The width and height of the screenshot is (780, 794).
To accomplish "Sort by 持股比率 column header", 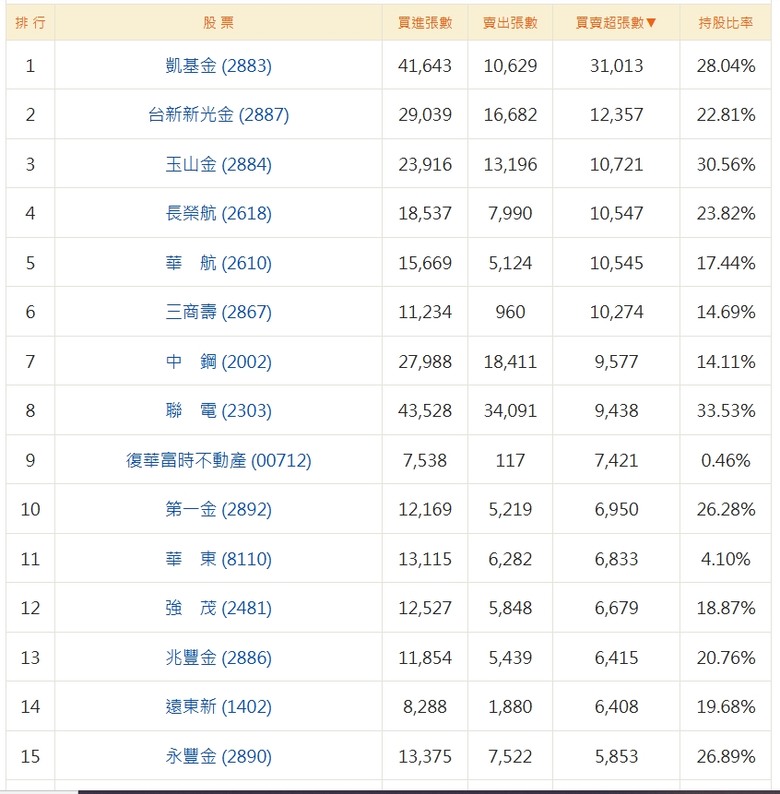I will pyautogui.click(x=725, y=23).
